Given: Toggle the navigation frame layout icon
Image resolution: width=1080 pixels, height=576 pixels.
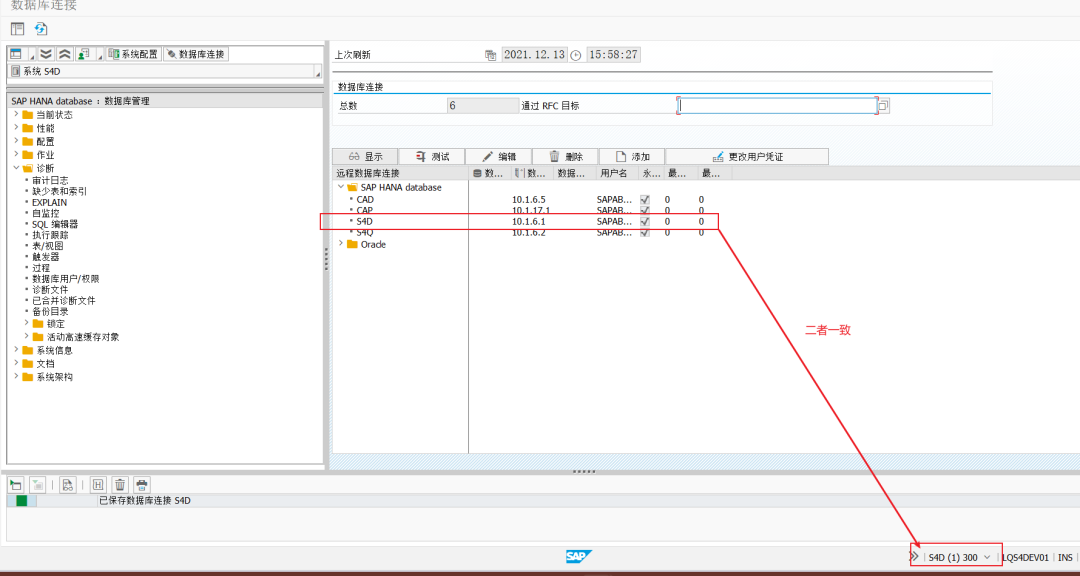Looking at the screenshot, I should [x=17, y=29].
